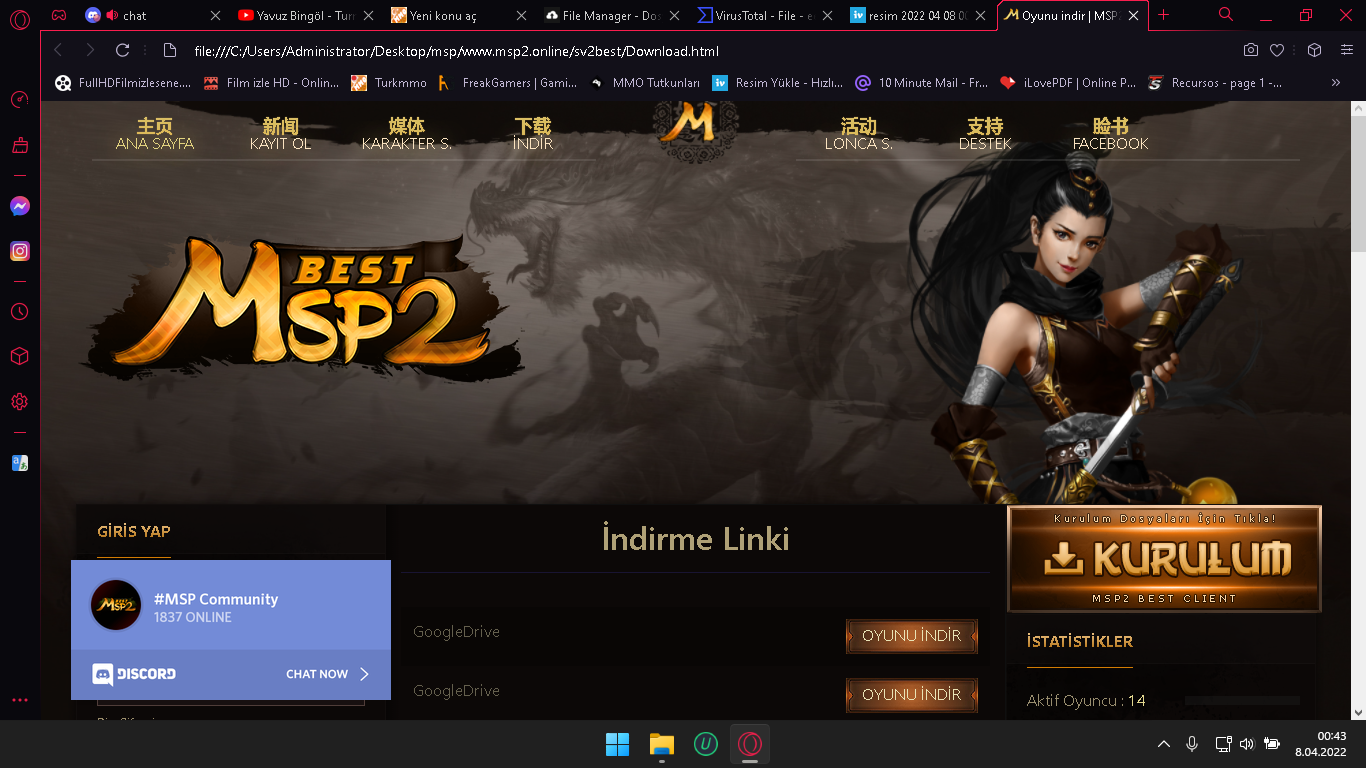Open Film izle HD bookmark
1366x768 pixels.
tap(271, 83)
